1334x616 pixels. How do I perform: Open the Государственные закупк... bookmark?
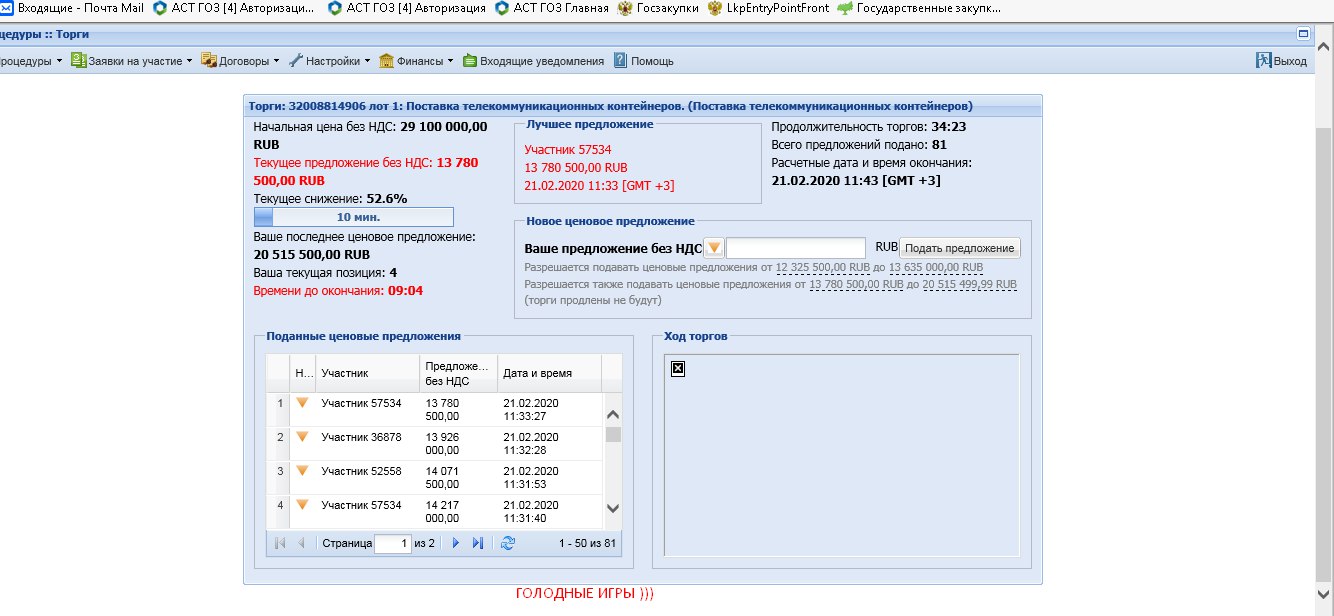coord(919,9)
